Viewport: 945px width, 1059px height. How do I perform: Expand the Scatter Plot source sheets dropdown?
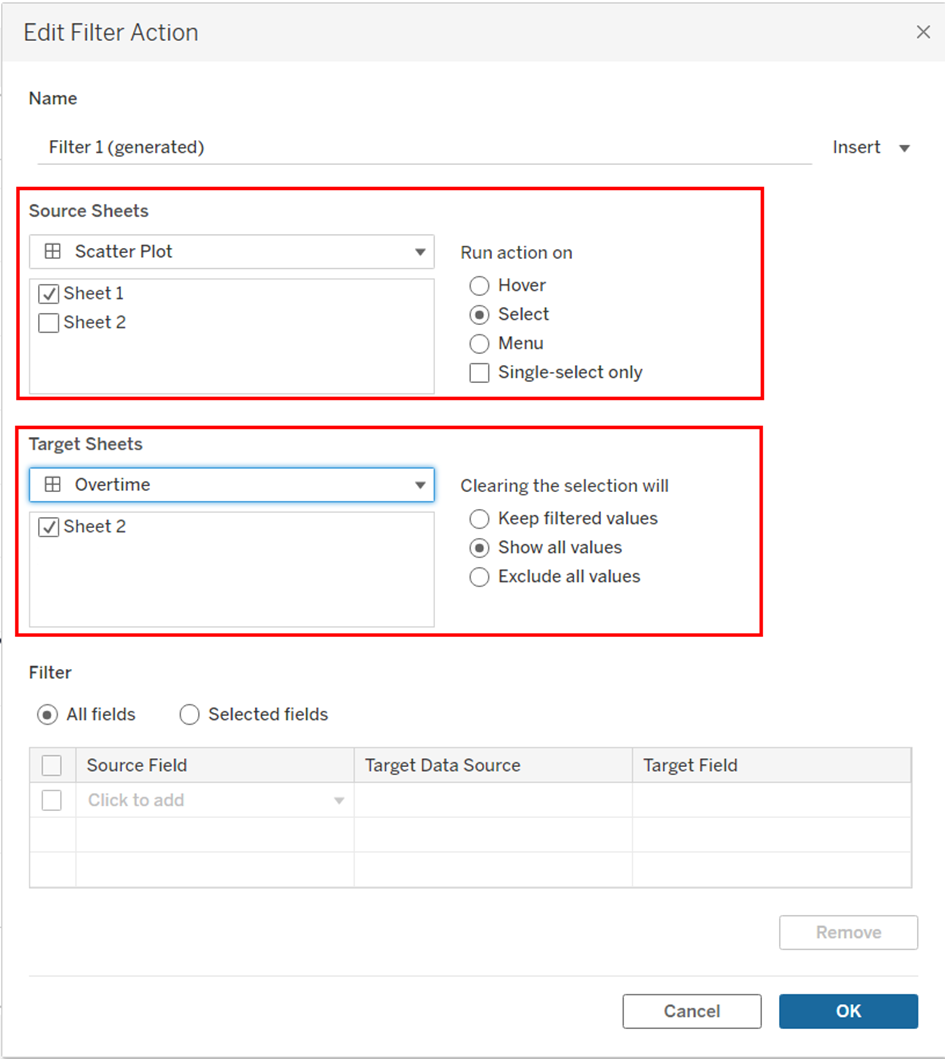(x=420, y=252)
